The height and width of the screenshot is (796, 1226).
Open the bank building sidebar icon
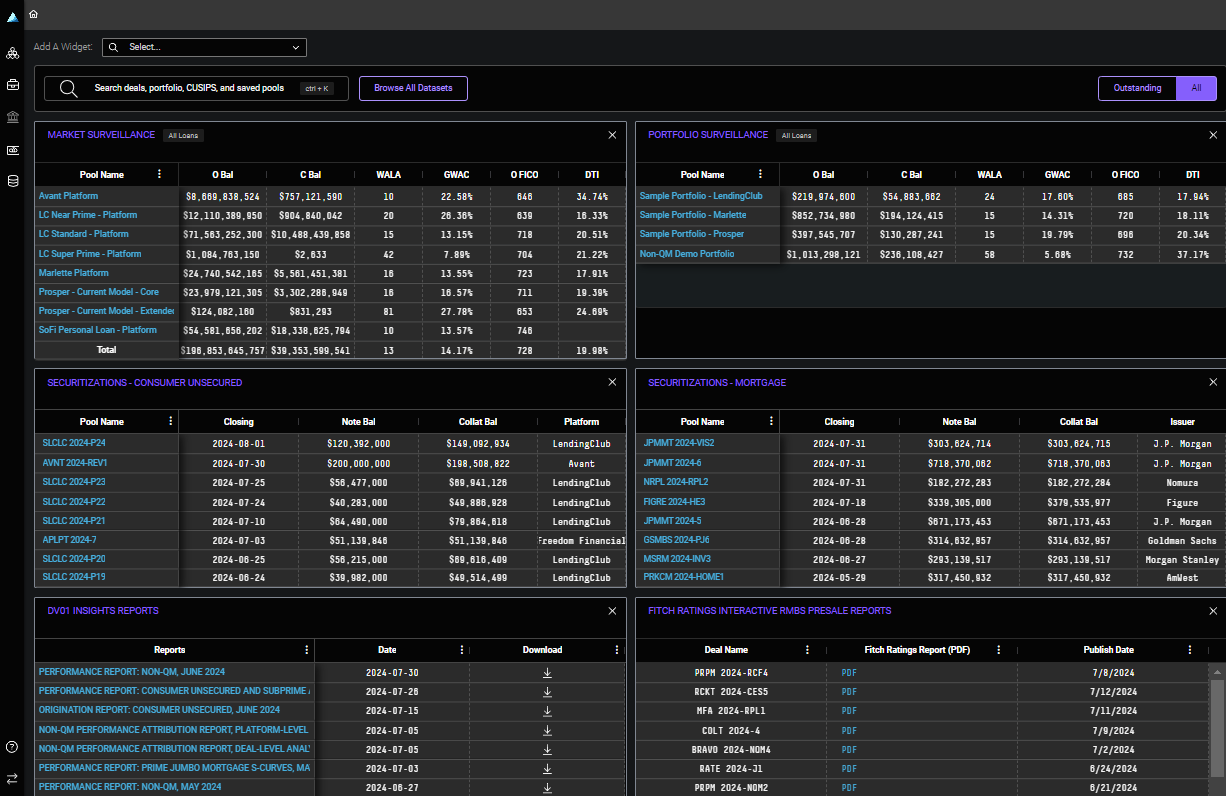(x=12, y=117)
